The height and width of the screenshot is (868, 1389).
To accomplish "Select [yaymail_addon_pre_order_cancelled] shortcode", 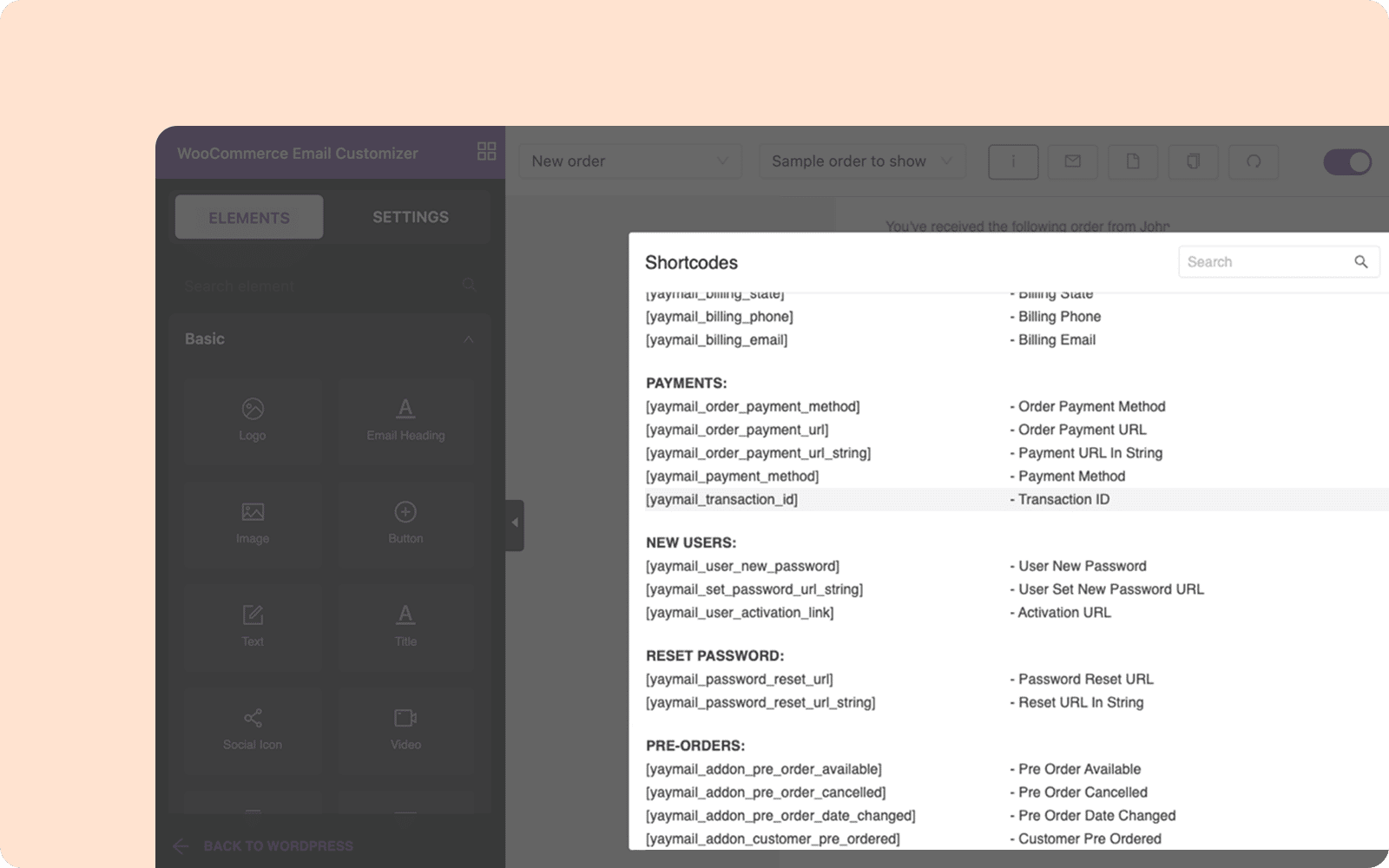I will tap(766, 792).
